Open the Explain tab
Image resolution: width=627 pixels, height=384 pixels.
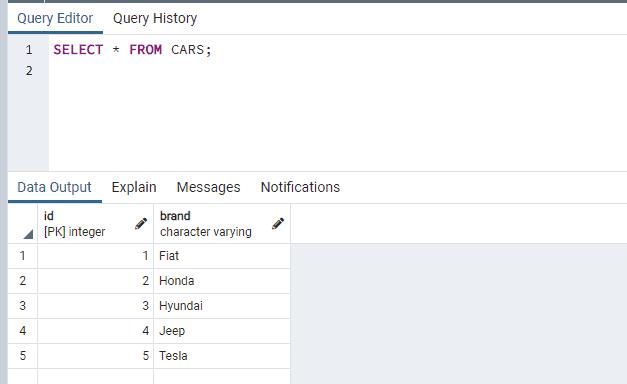[x=134, y=187]
